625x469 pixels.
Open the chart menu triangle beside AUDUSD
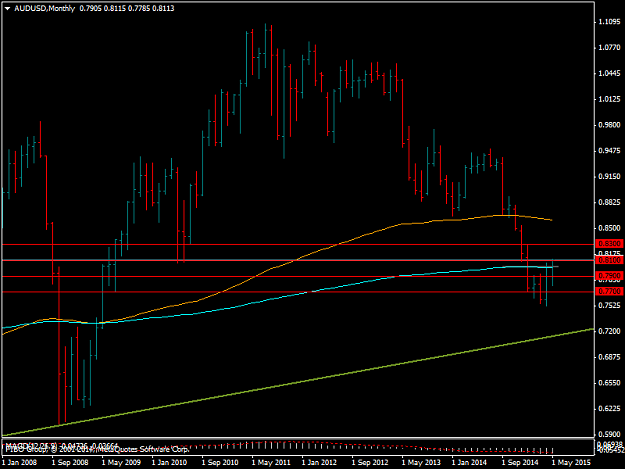pos(7,8)
